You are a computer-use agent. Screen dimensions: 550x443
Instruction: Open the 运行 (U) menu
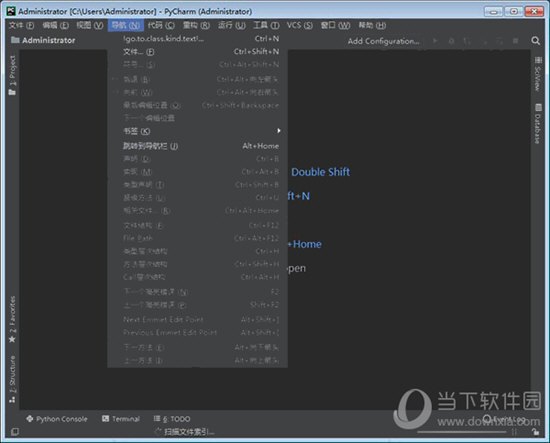[x=232, y=25]
